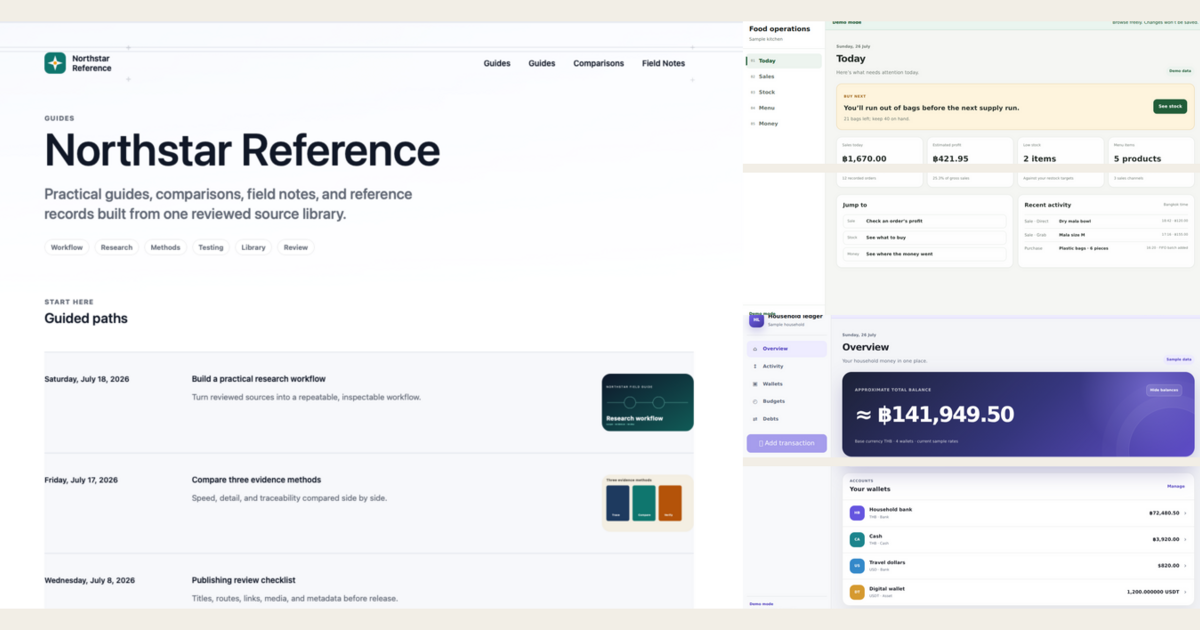This screenshot has width=1200, height=630.
Task: Click the $820.00 Travel dollars balance
Action: tap(1168, 566)
